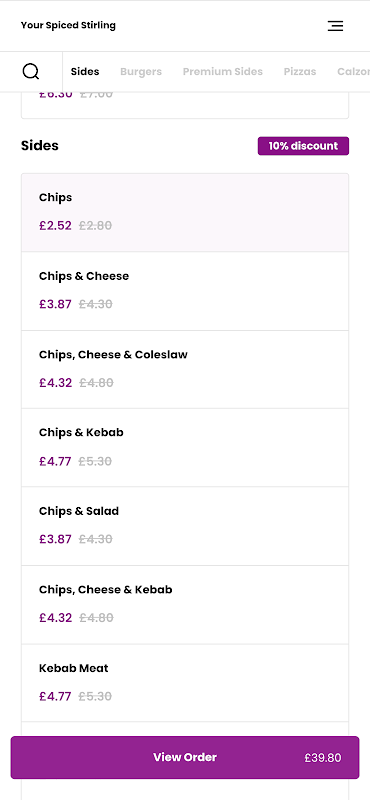Select the Chips & Cheese item
Image resolution: width=370 pixels, height=800 pixels.
click(x=185, y=291)
